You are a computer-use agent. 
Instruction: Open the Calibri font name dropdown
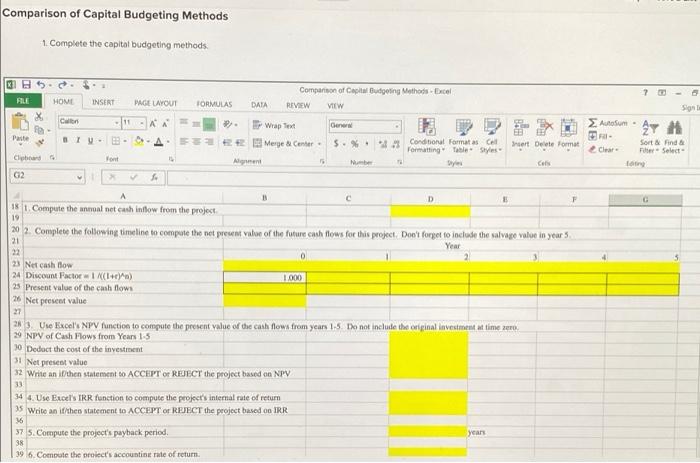[x=117, y=122]
